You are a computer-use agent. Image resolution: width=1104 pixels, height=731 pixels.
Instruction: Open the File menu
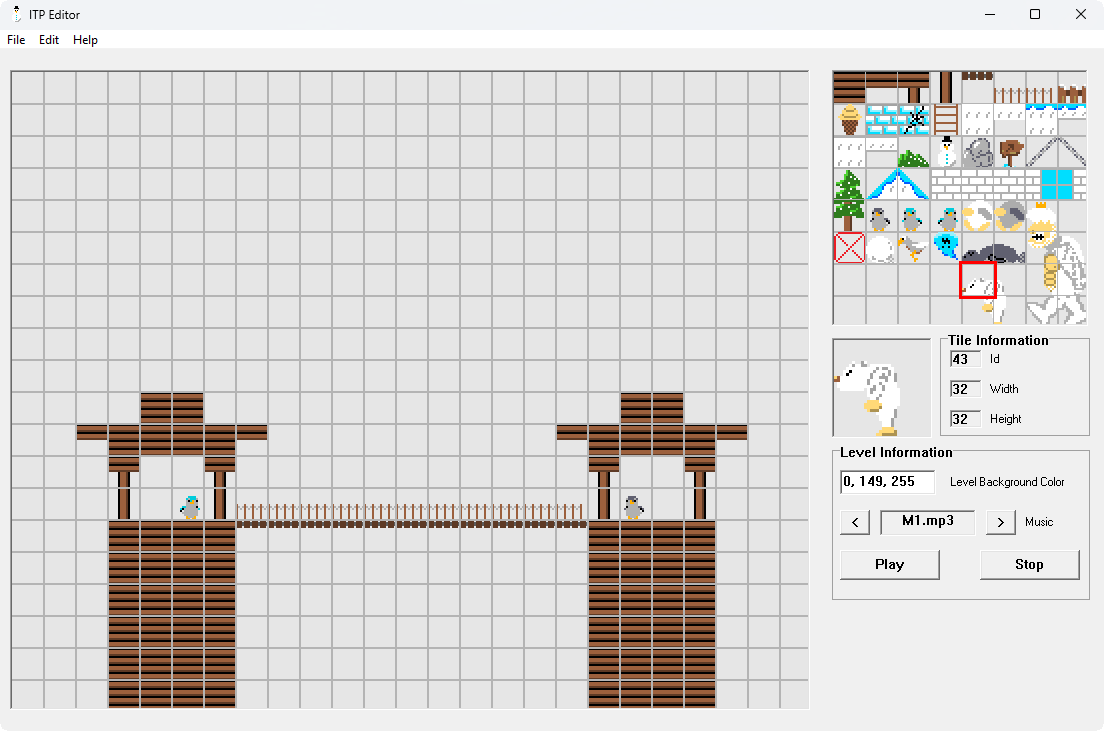(x=16, y=40)
